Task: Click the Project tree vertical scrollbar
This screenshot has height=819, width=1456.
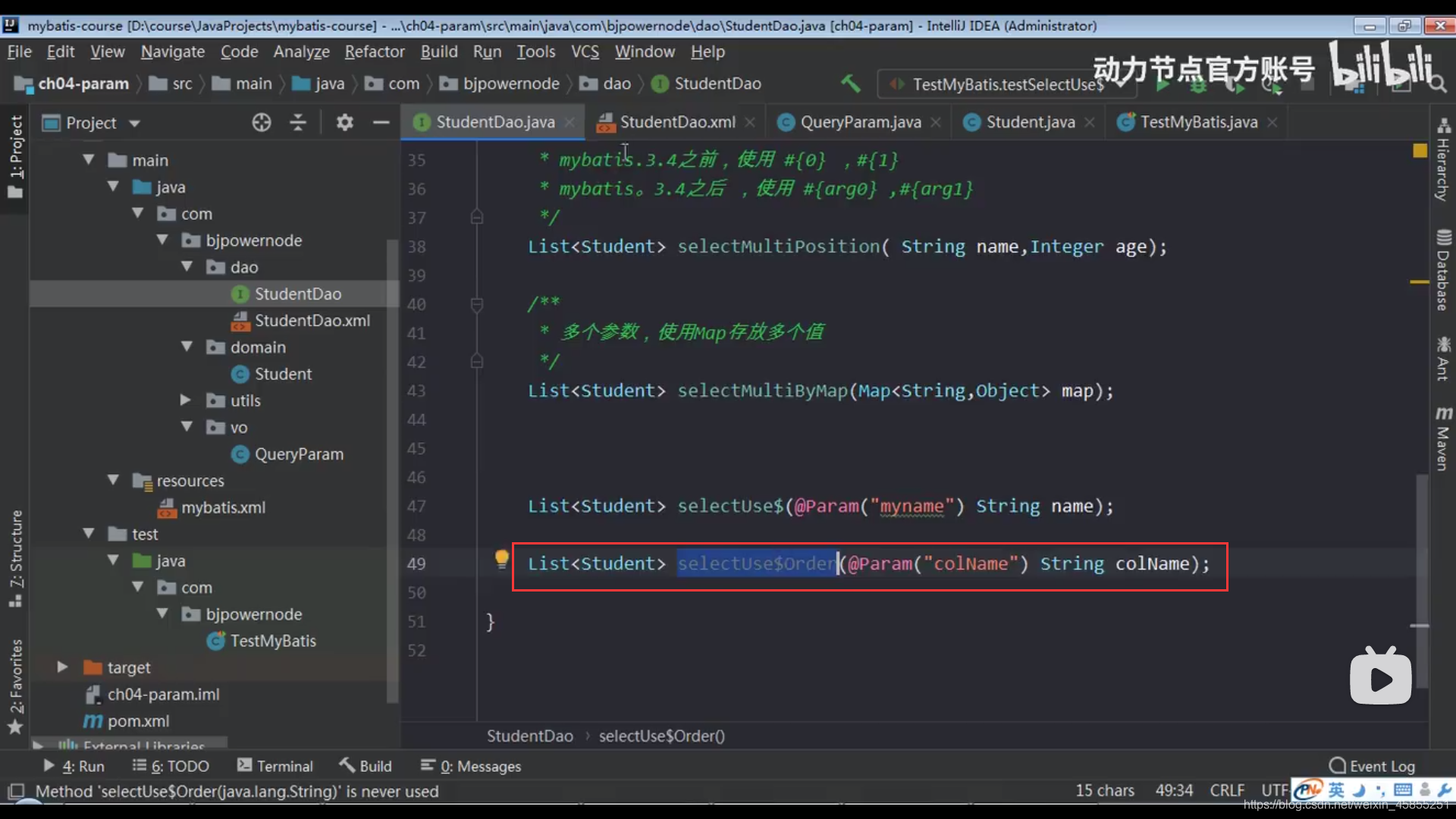Action: click(392, 470)
